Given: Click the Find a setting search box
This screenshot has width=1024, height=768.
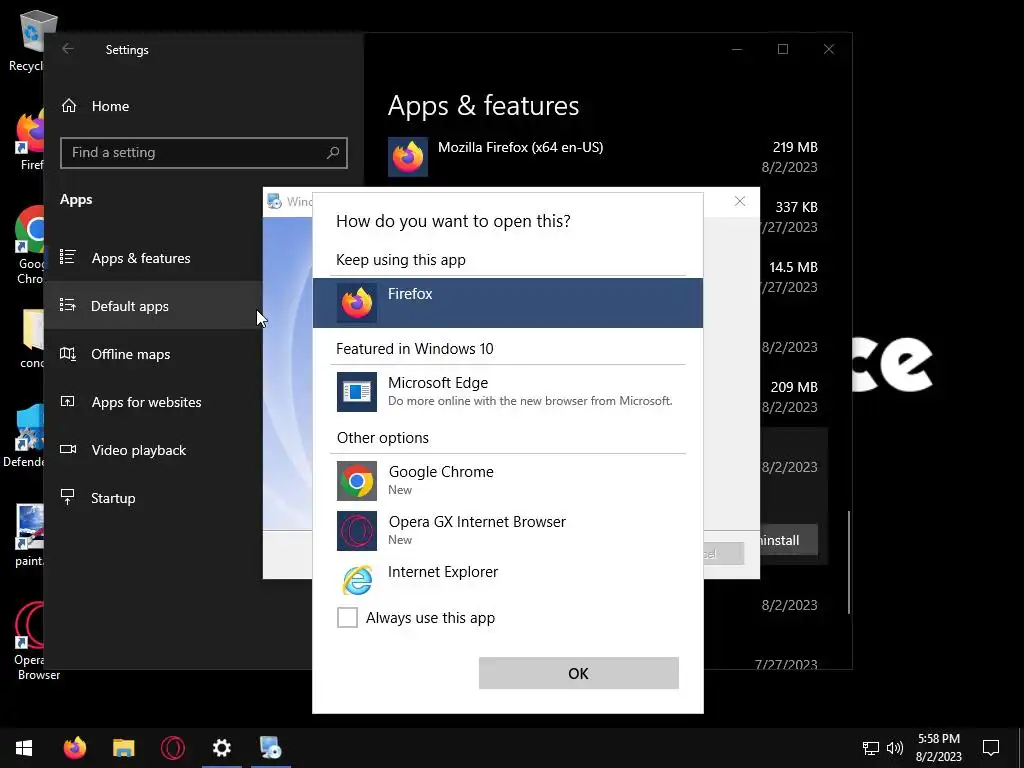Looking at the screenshot, I should coord(204,153).
